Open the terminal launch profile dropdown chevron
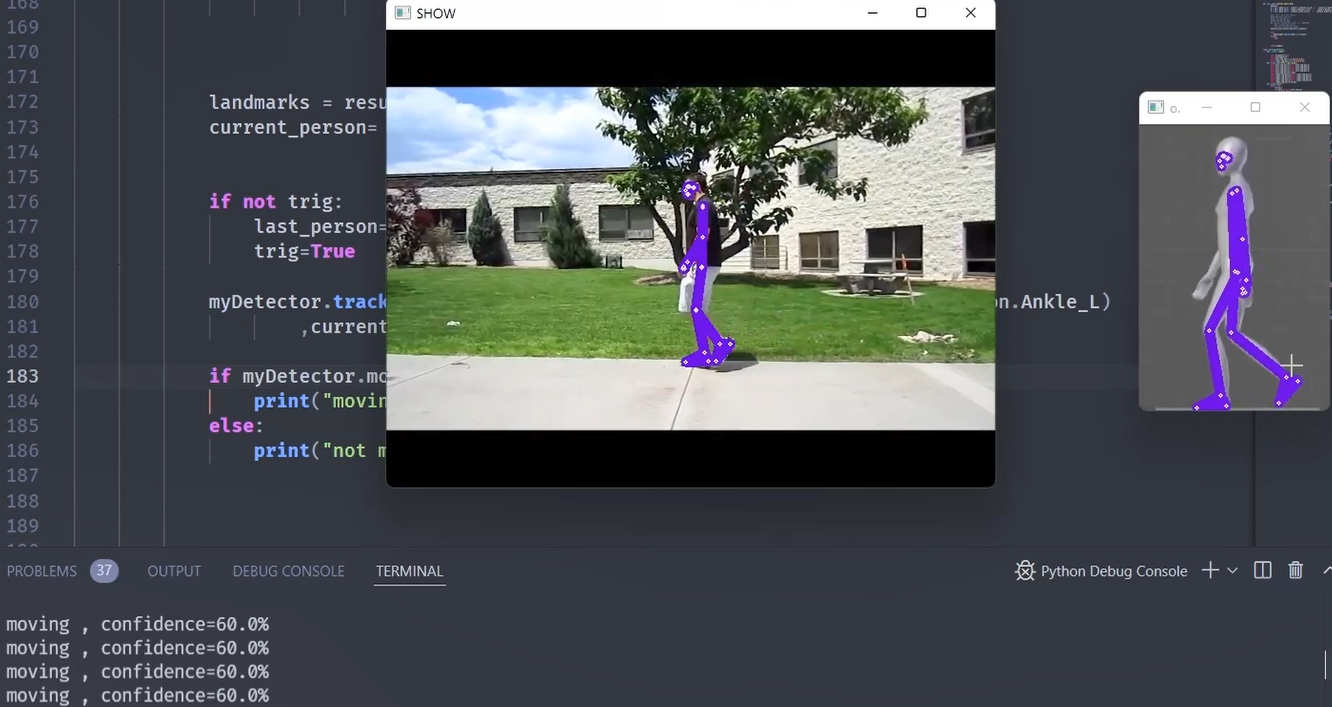 pos(1232,570)
